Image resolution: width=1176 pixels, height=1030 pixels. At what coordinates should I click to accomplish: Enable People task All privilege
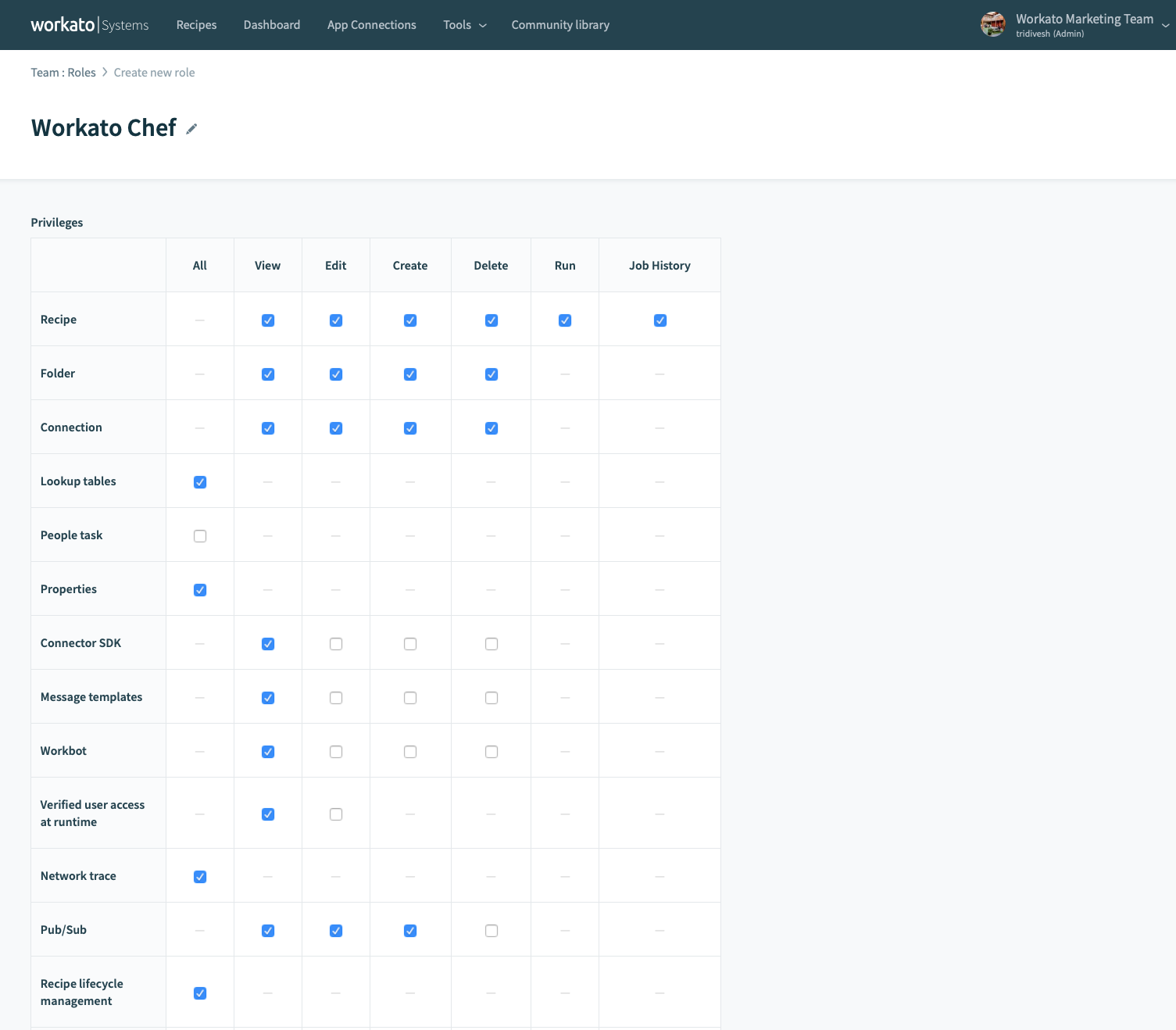click(x=200, y=536)
